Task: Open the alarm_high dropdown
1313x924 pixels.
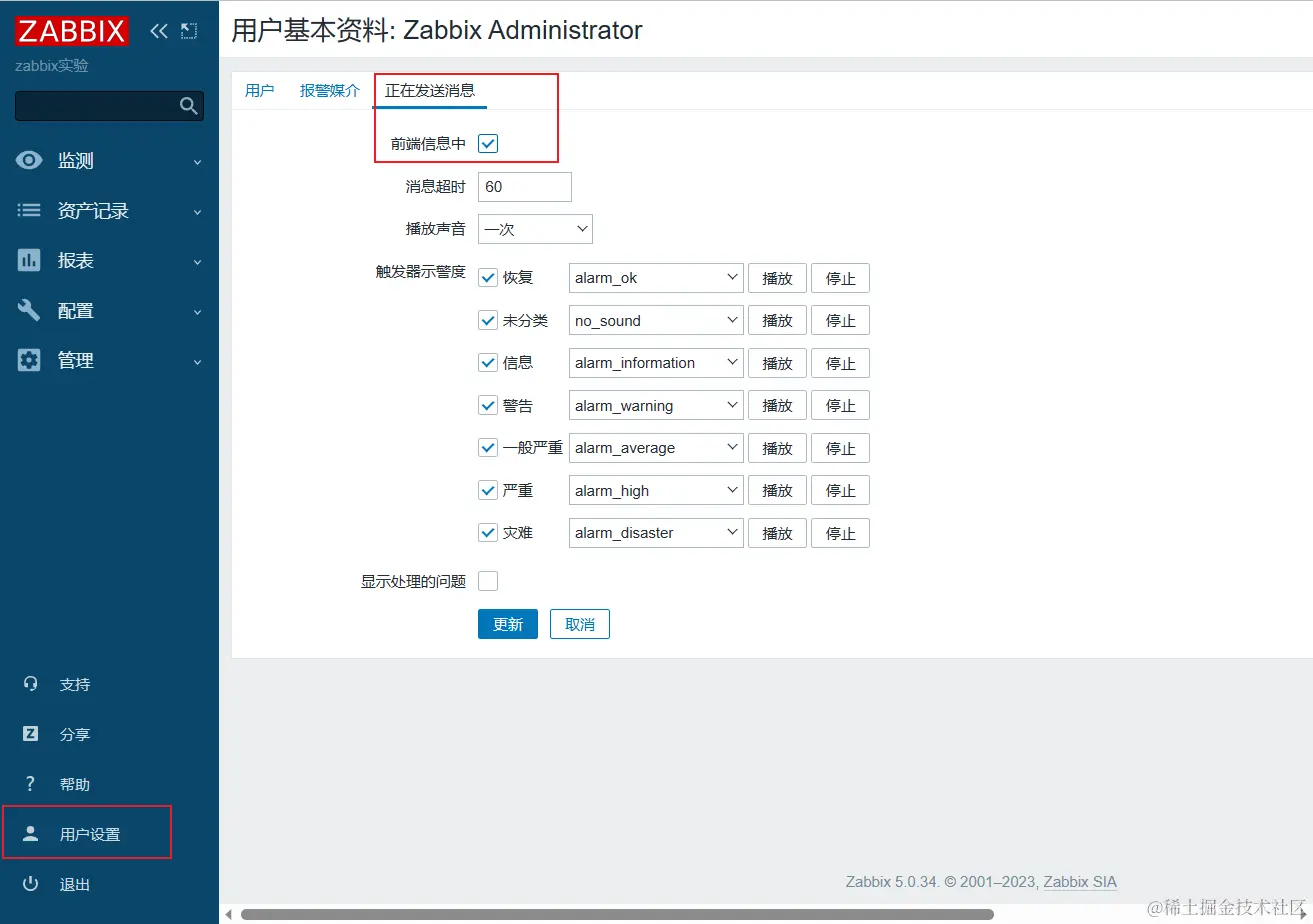Action: (656, 491)
